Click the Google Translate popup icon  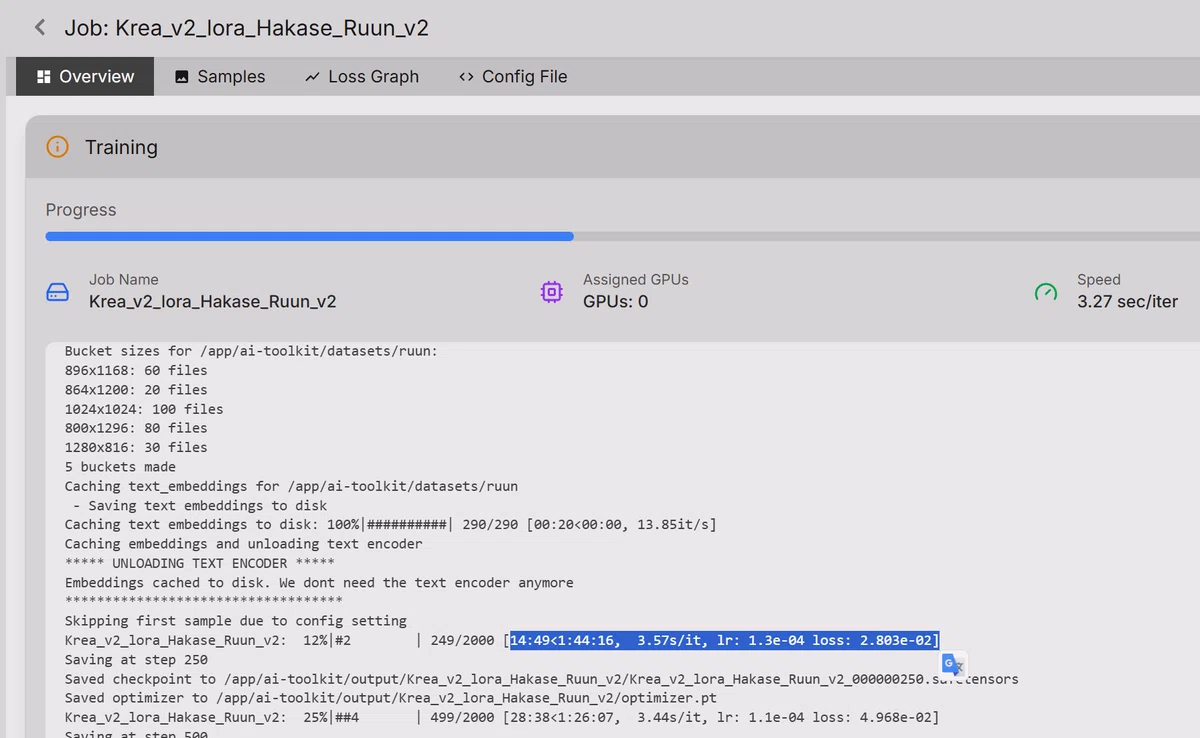coord(953,665)
